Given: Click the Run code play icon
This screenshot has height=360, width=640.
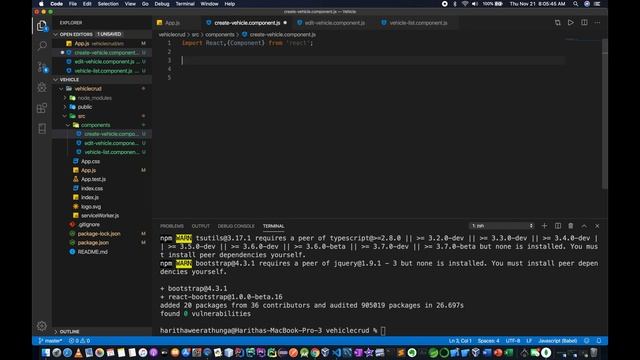Looking at the screenshot, I should coord(571,23).
